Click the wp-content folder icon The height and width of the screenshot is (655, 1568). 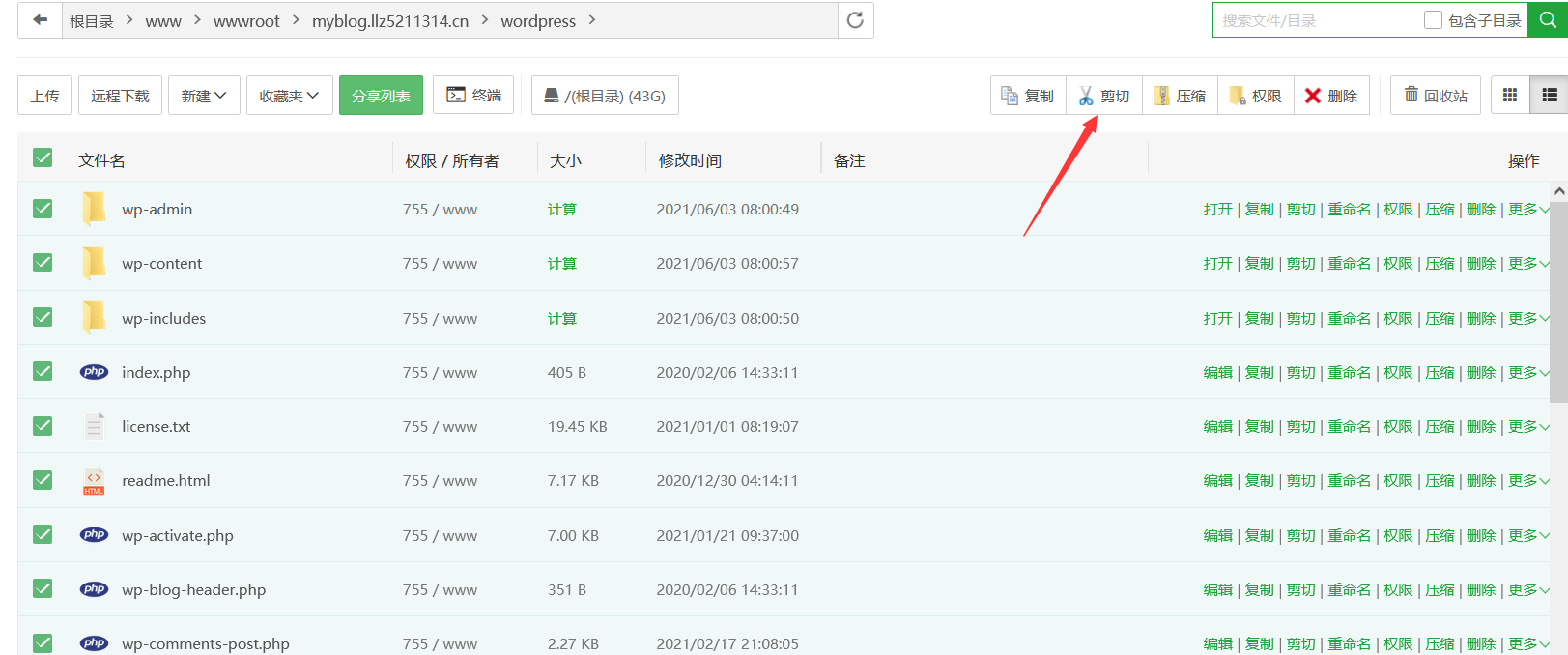94,263
